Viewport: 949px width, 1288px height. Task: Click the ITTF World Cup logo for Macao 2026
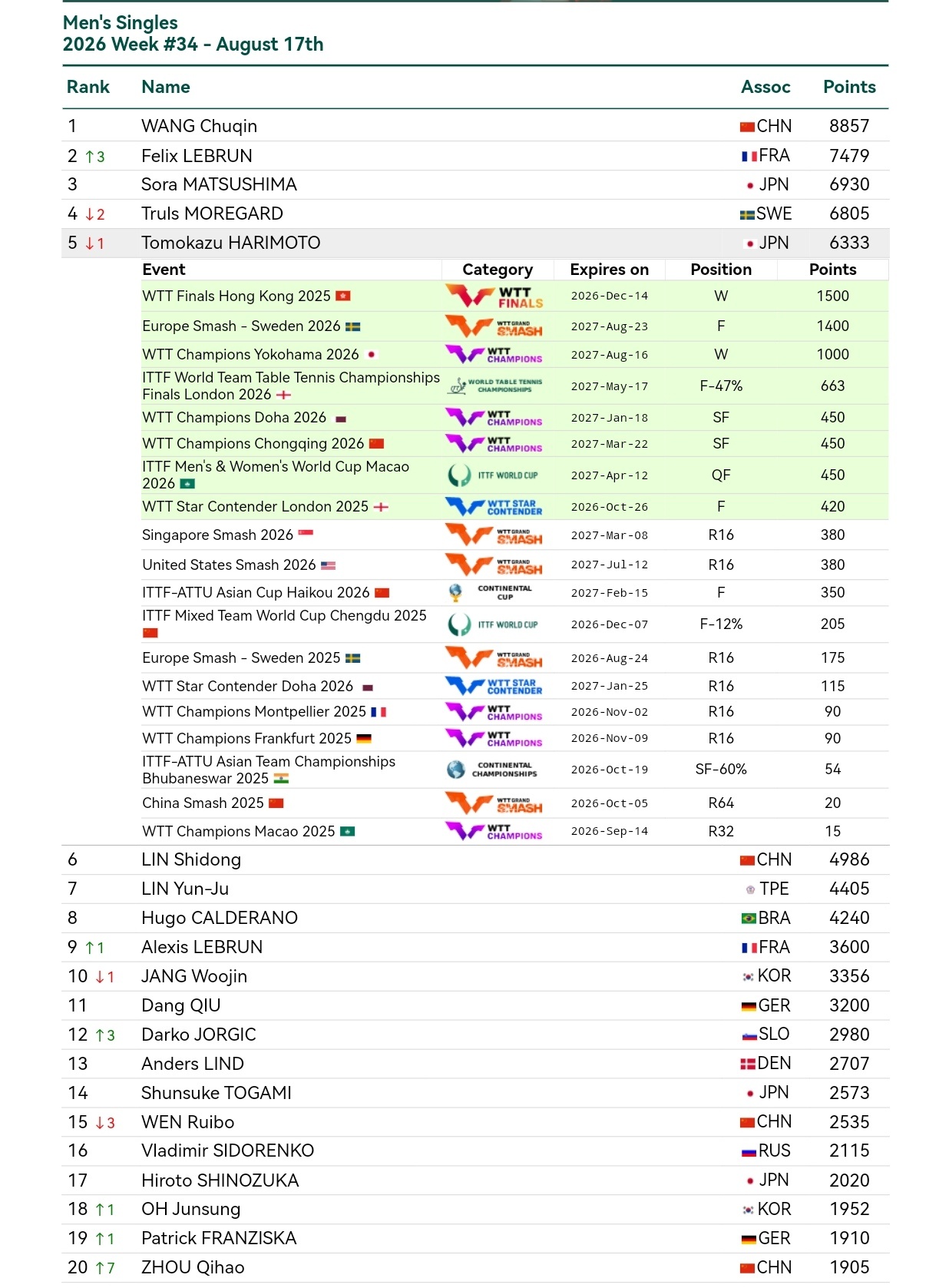493,475
